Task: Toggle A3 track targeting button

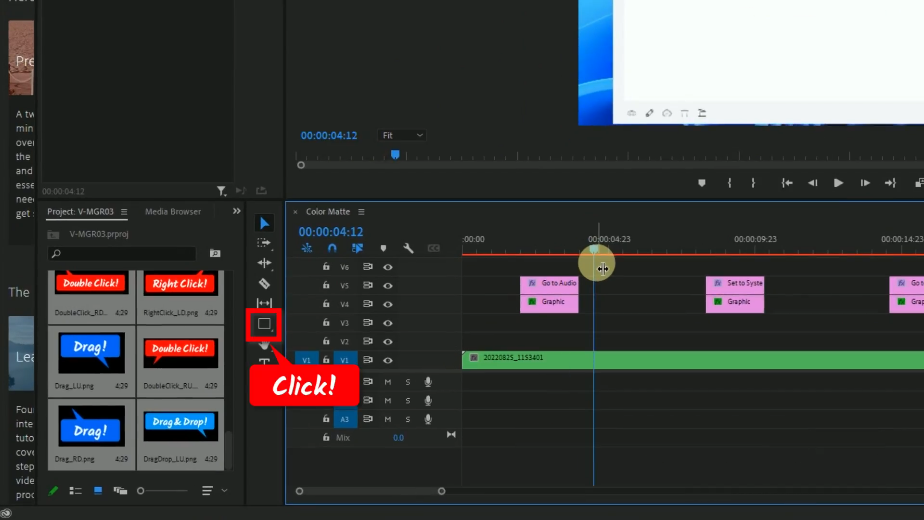Action: point(345,419)
